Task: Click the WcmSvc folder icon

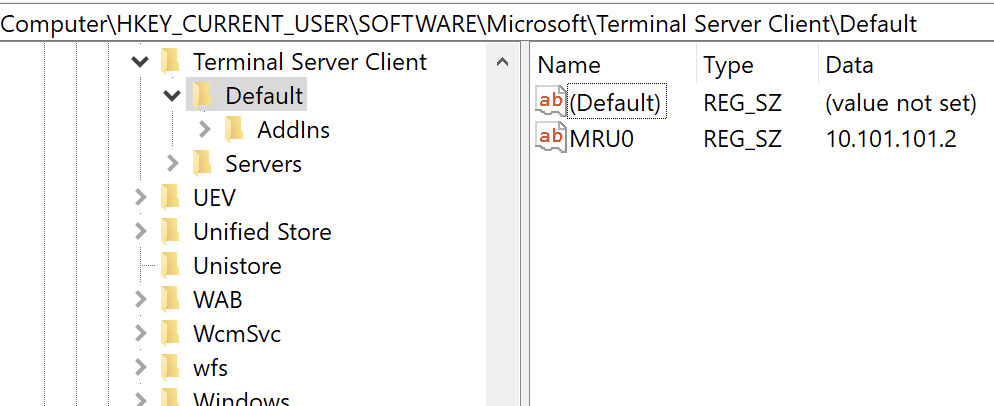Action: pos(170,333)
